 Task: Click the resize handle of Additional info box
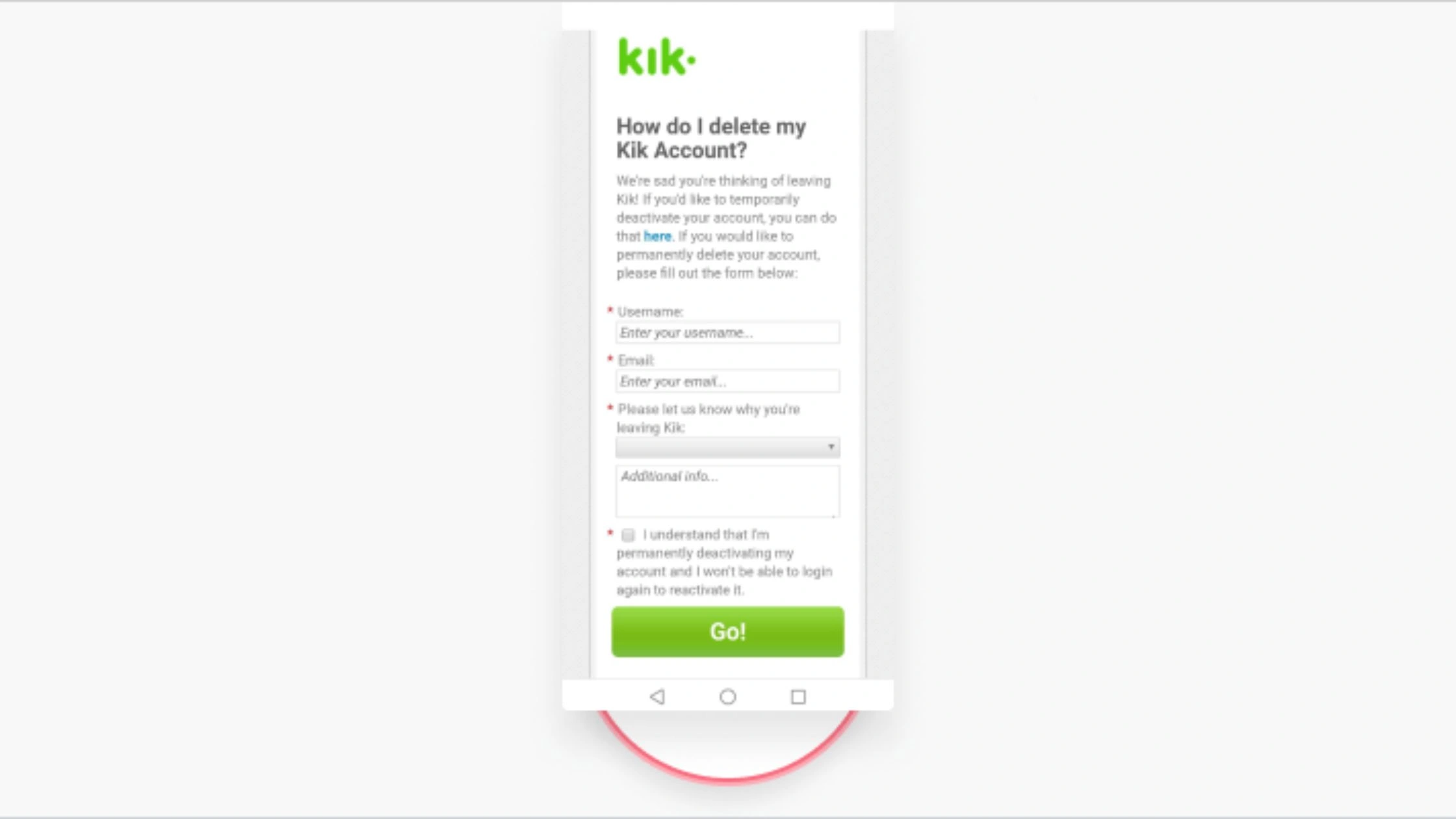coord(834,514)
